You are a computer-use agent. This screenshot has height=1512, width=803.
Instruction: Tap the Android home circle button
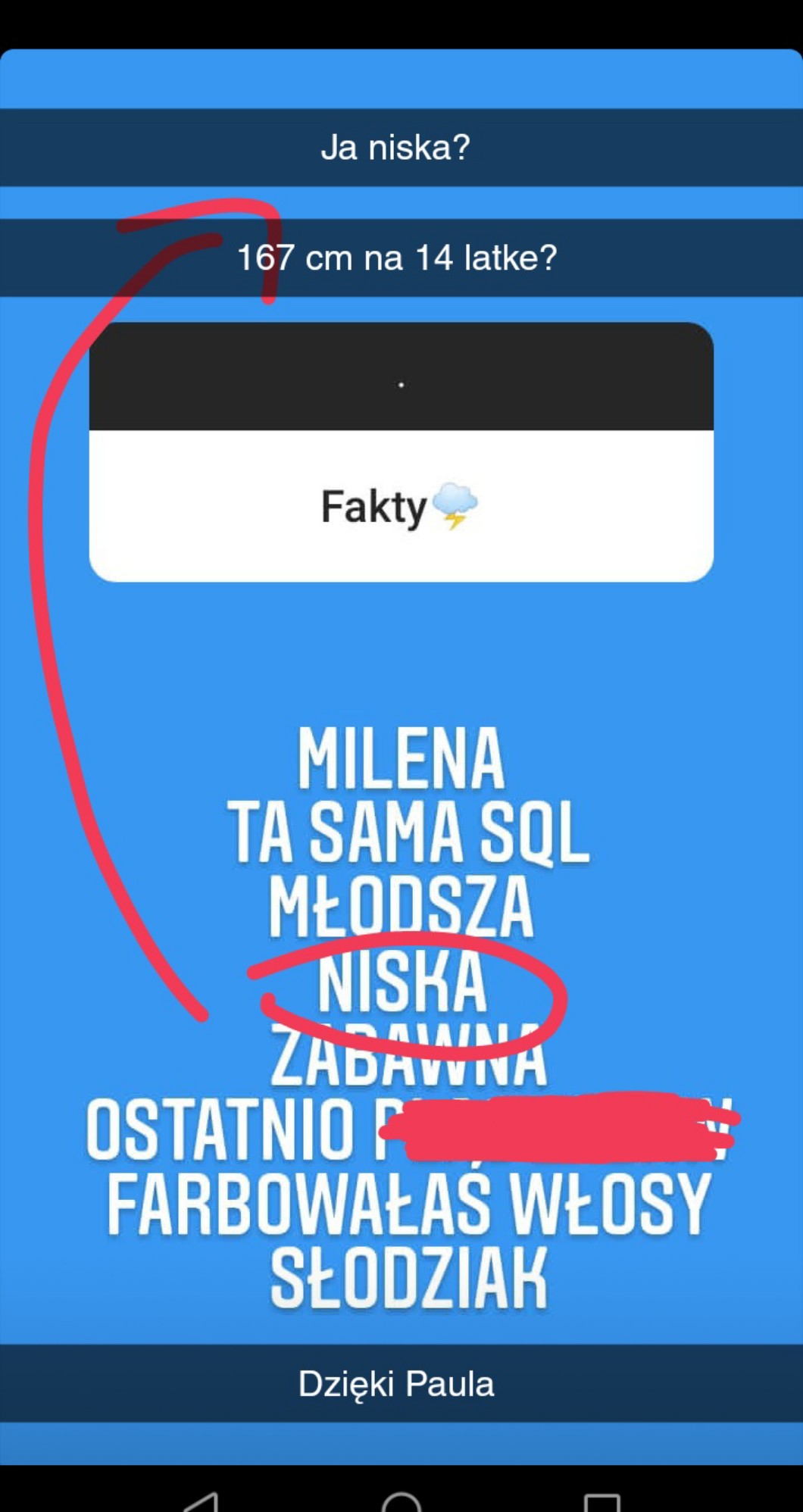click(401, 1502)
